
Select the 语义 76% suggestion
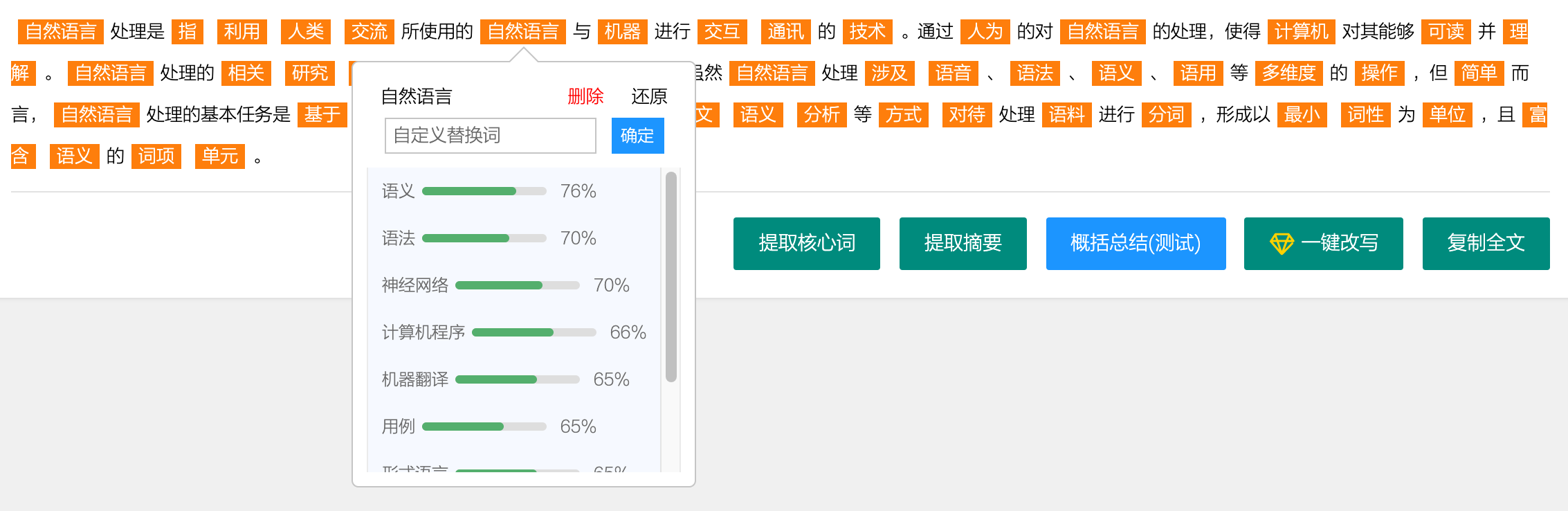click(x=399, y=191)
